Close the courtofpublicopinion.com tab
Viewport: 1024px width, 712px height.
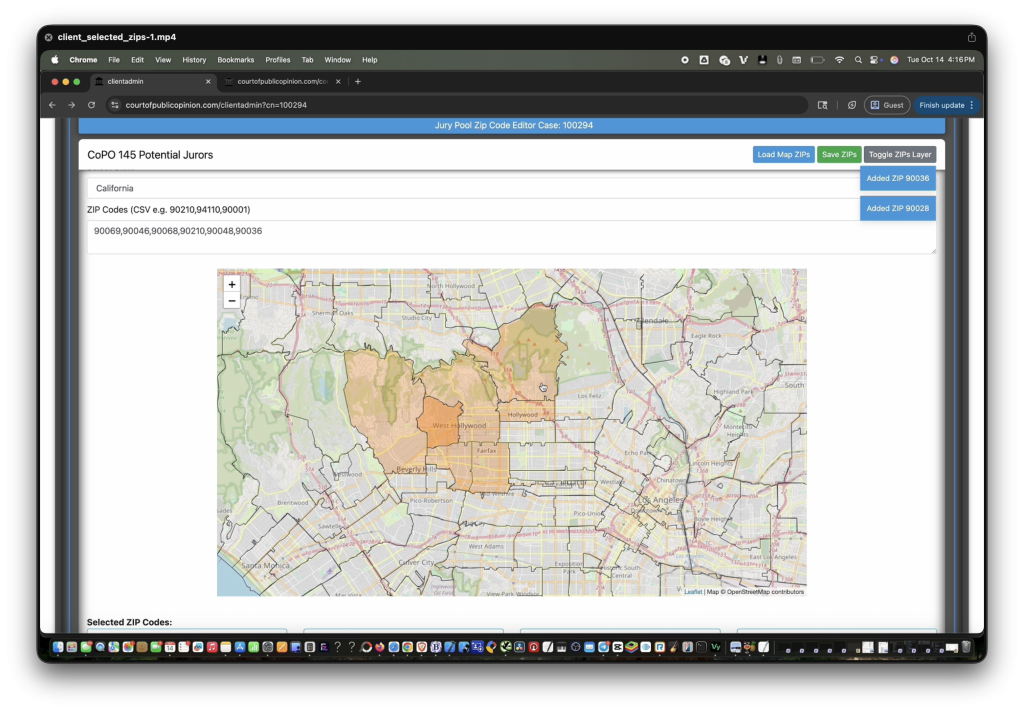click(338, 82)
